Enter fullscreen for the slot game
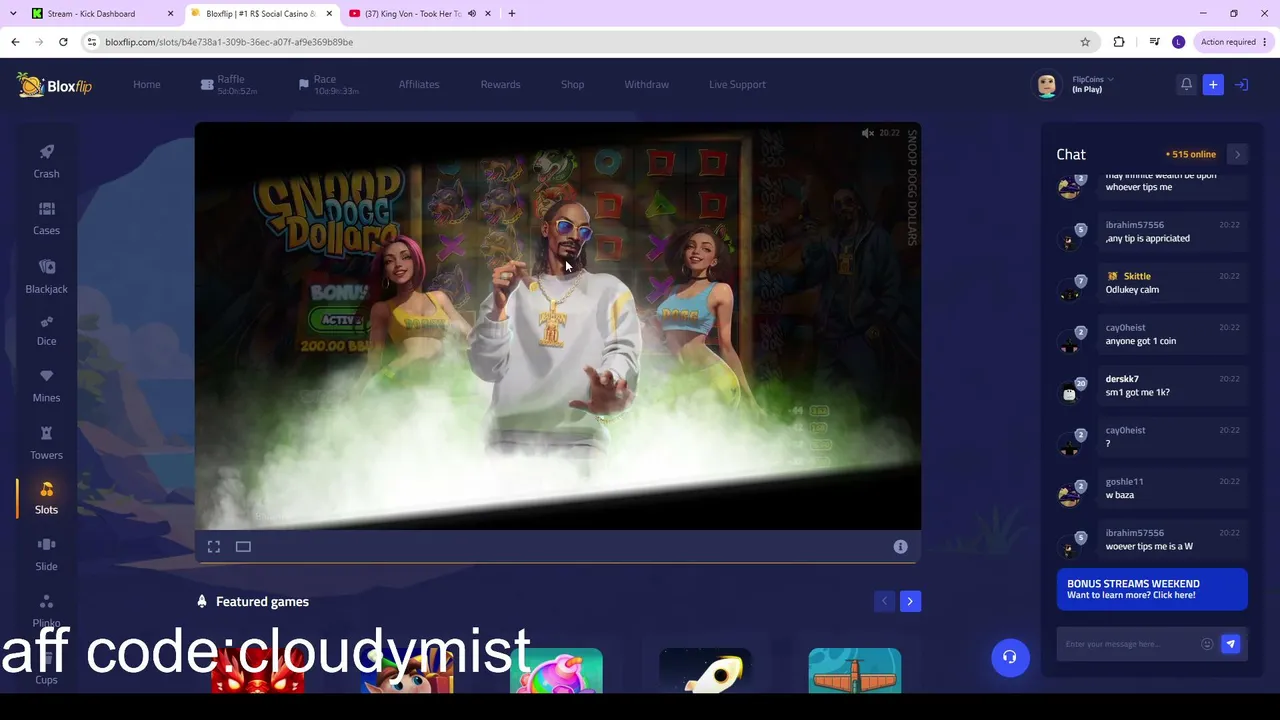Image resolution: width=1280 pixels, height=720 pixels. click(x=214, y=547)
